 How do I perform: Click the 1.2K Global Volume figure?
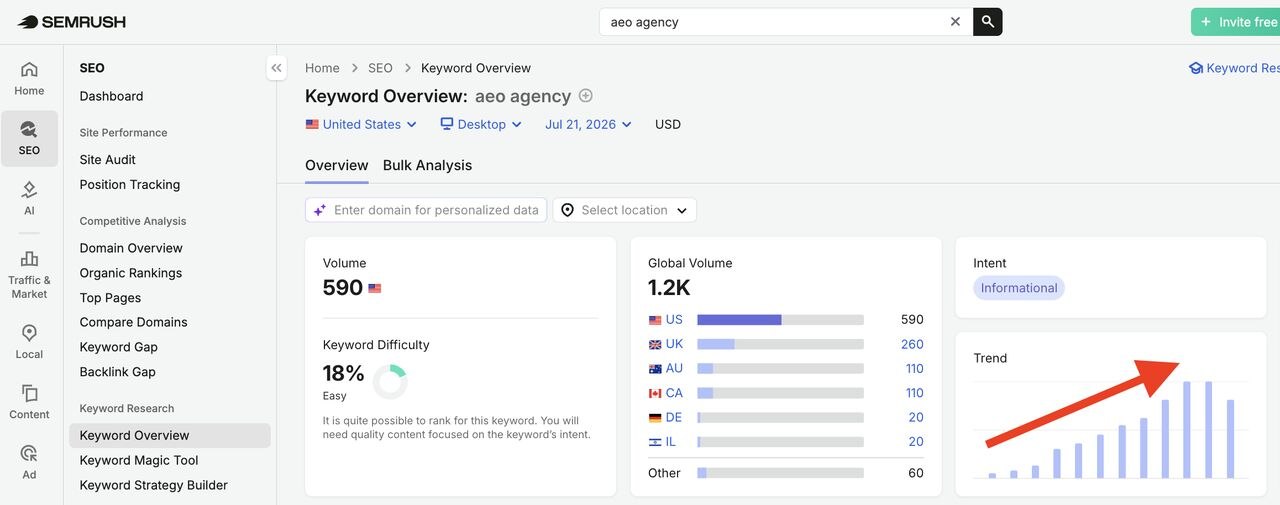pos(669,288)
